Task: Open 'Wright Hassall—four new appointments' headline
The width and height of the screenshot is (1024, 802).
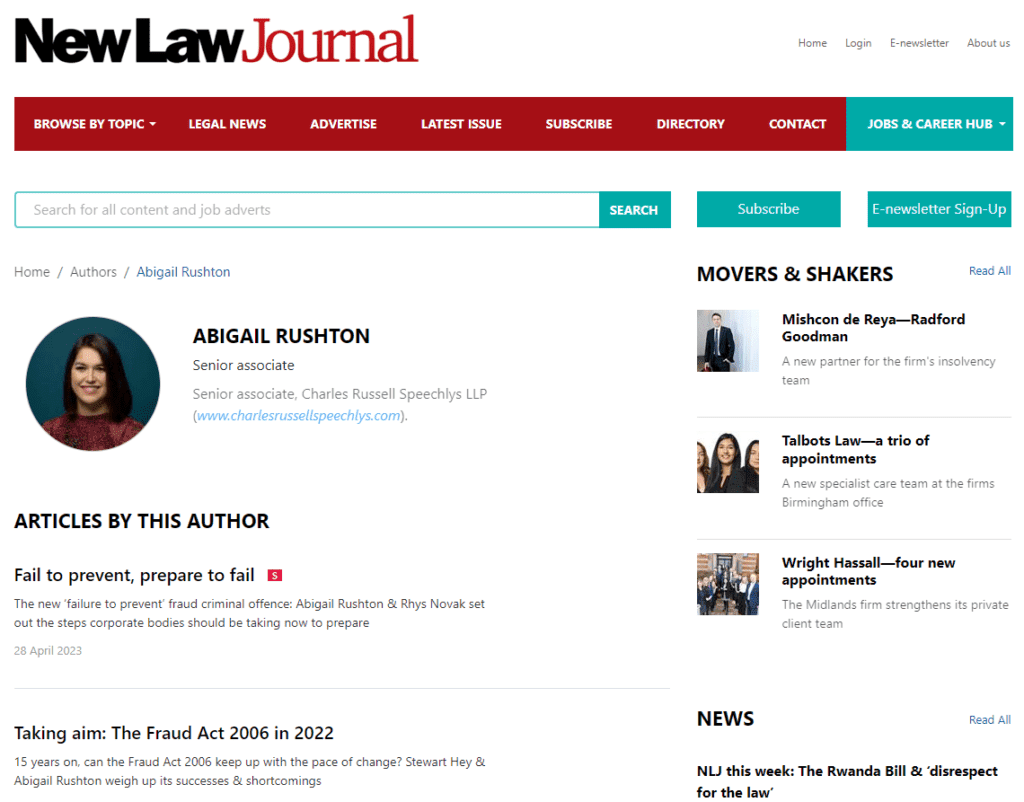Action: 869,571
